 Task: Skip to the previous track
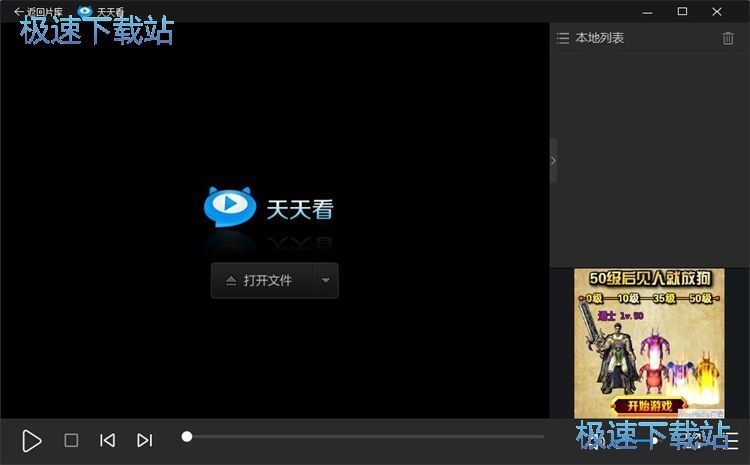pos(107,440)
